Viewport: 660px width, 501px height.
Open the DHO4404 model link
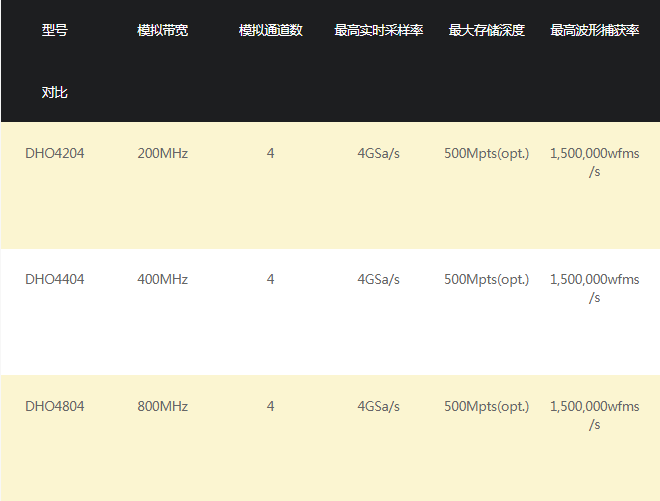(55, 280)
